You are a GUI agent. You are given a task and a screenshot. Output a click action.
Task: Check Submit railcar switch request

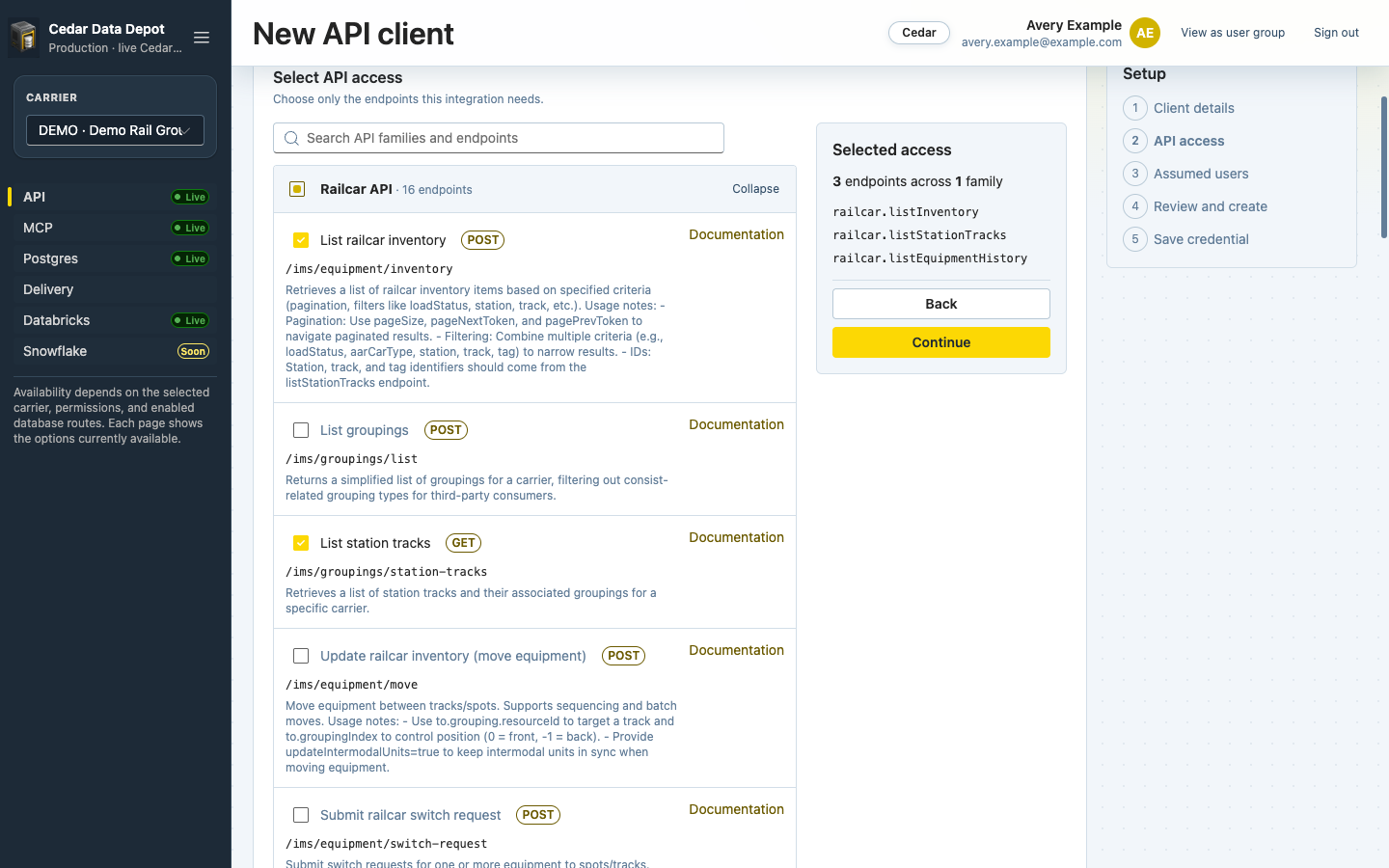(301, 815)
